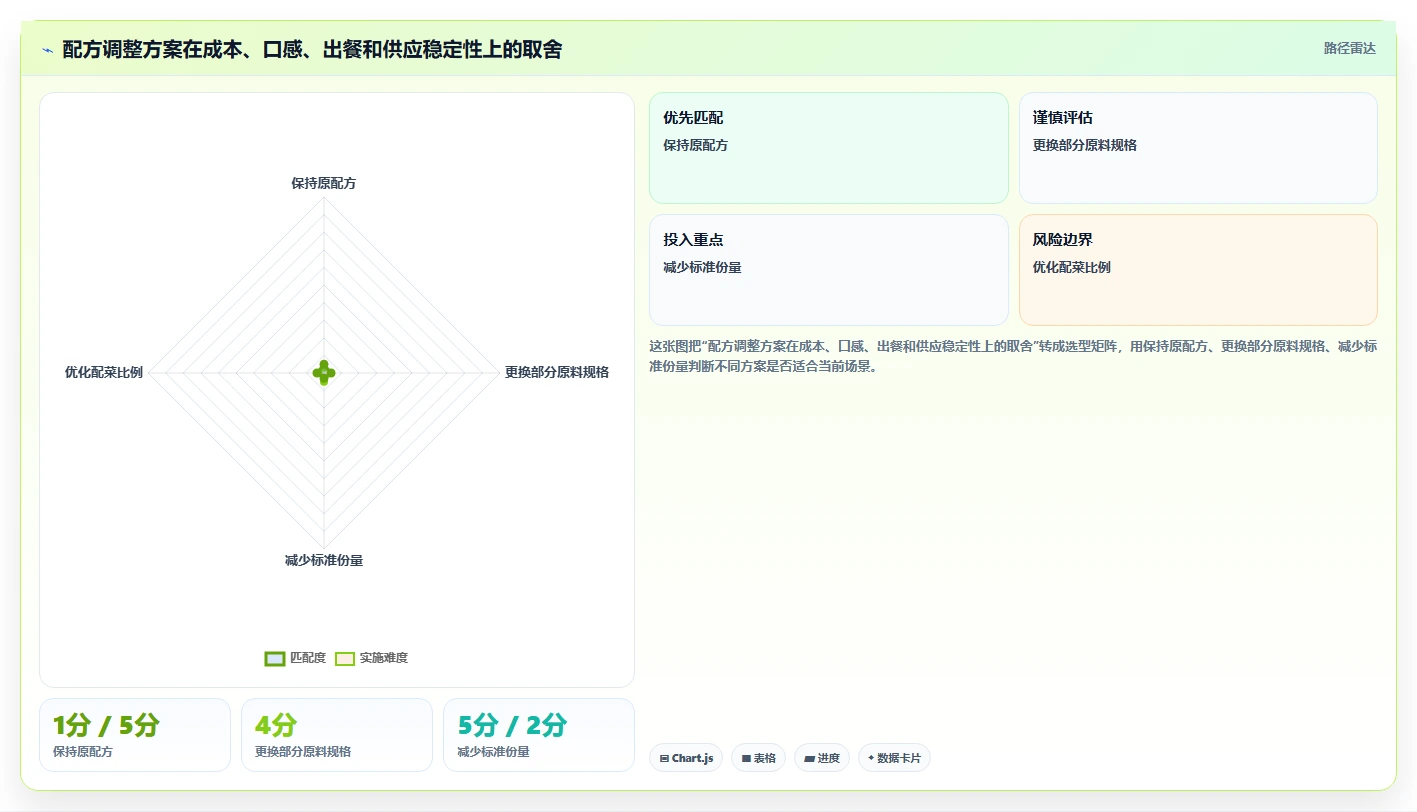Screen dimensions: 1417x812
Task: Open the 投入重点 card
Action: coord(829,270)
